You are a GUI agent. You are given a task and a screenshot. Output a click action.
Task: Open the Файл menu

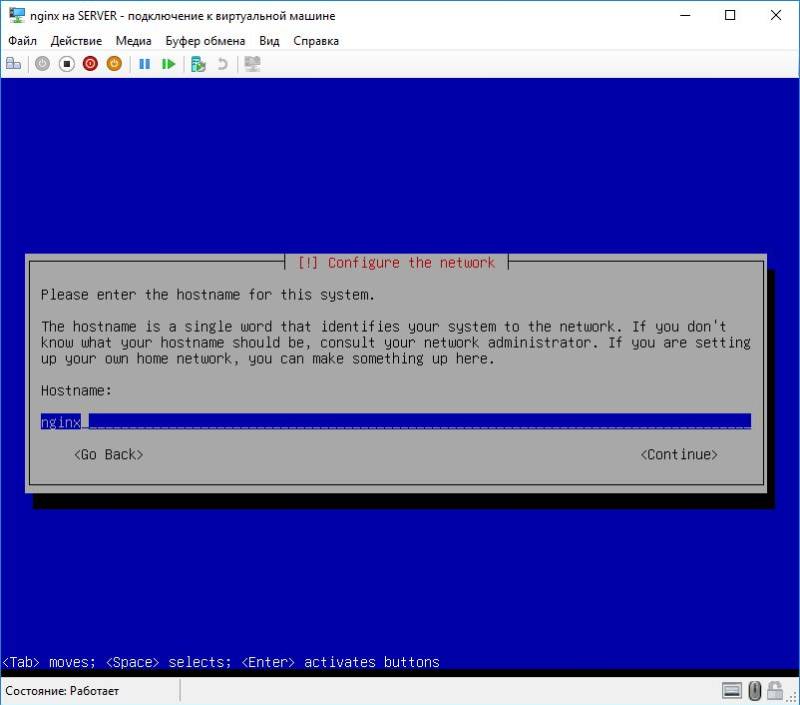pyautogui.click(x=23, y=41)
